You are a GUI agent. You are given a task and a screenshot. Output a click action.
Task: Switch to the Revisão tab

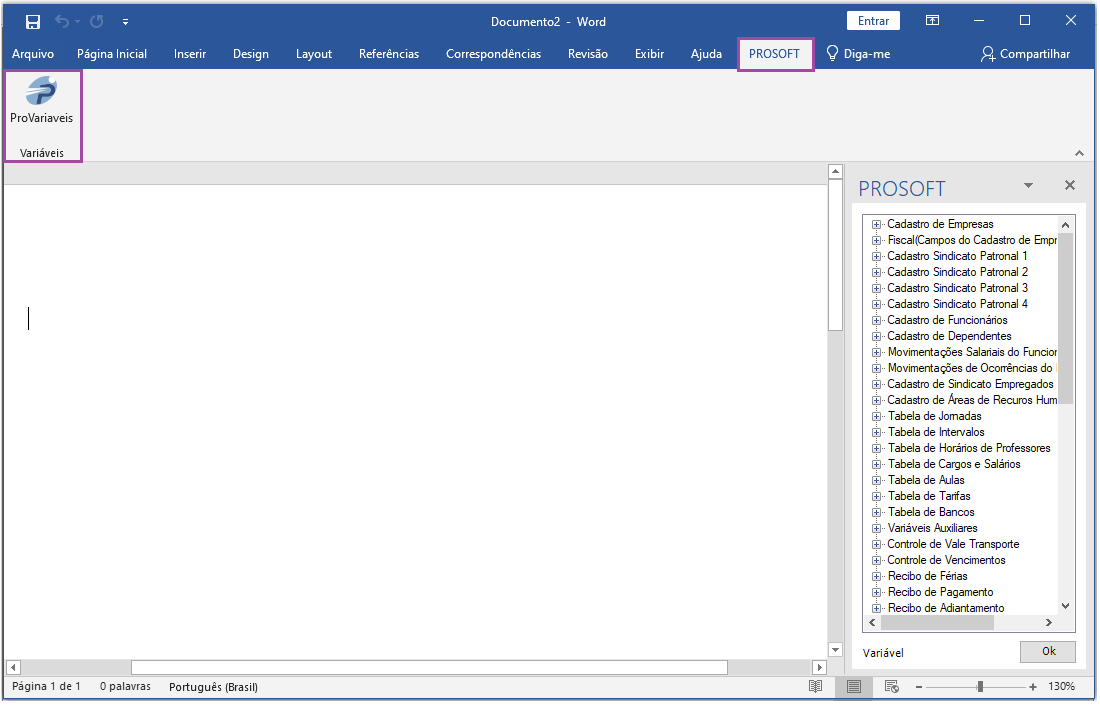(x=588, y=54)
